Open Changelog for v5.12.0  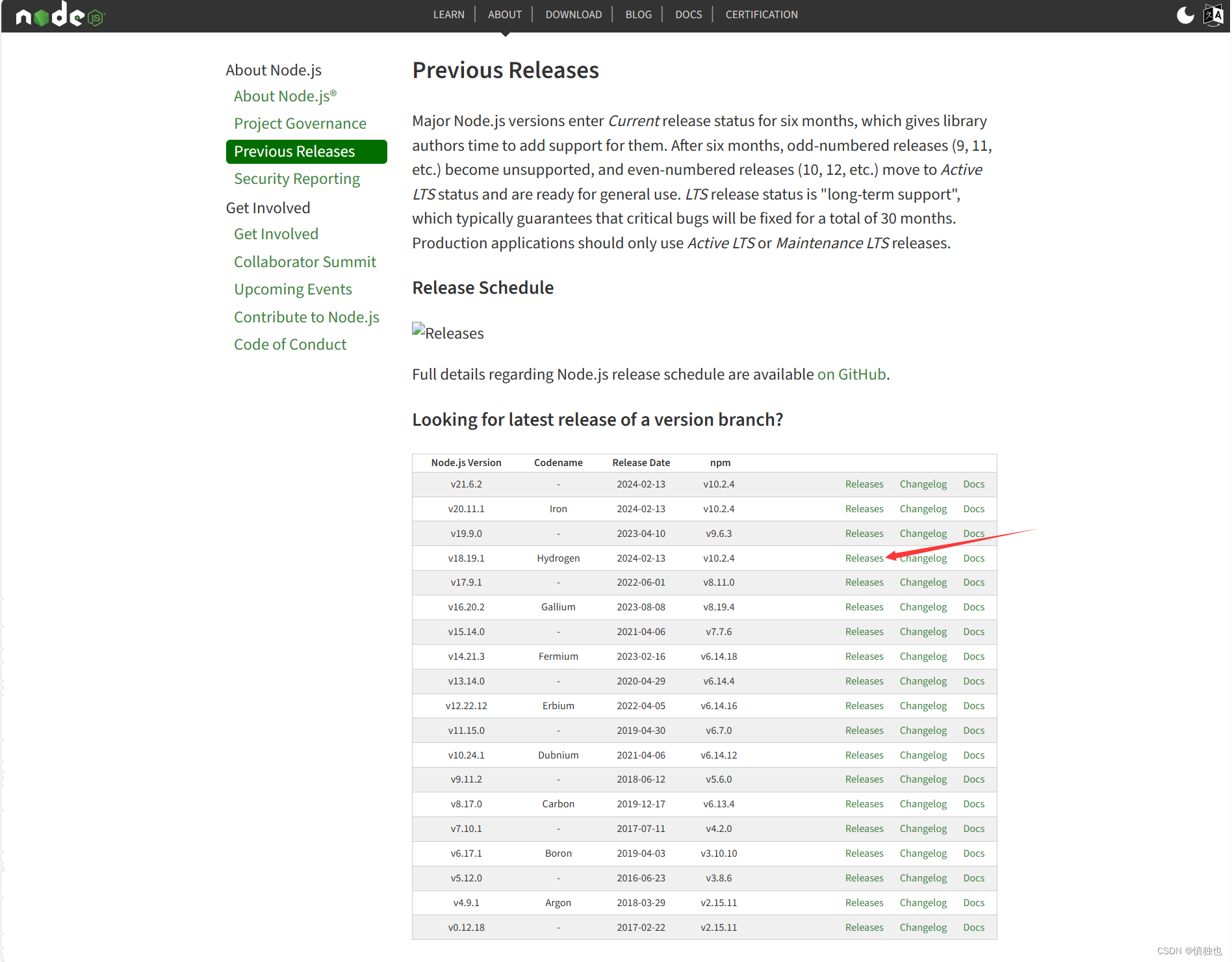pyautogui.click(x=923, y=878)
